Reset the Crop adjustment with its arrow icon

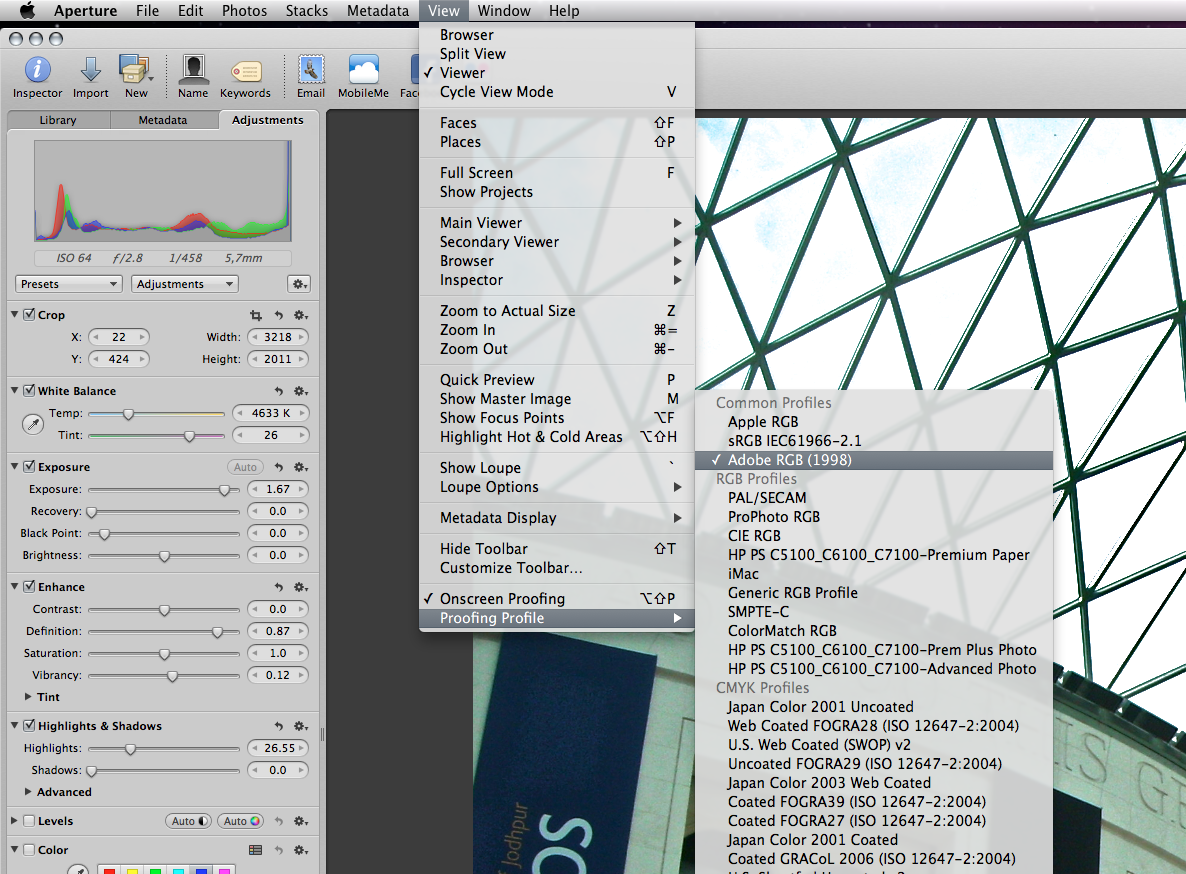pos(278,315)
